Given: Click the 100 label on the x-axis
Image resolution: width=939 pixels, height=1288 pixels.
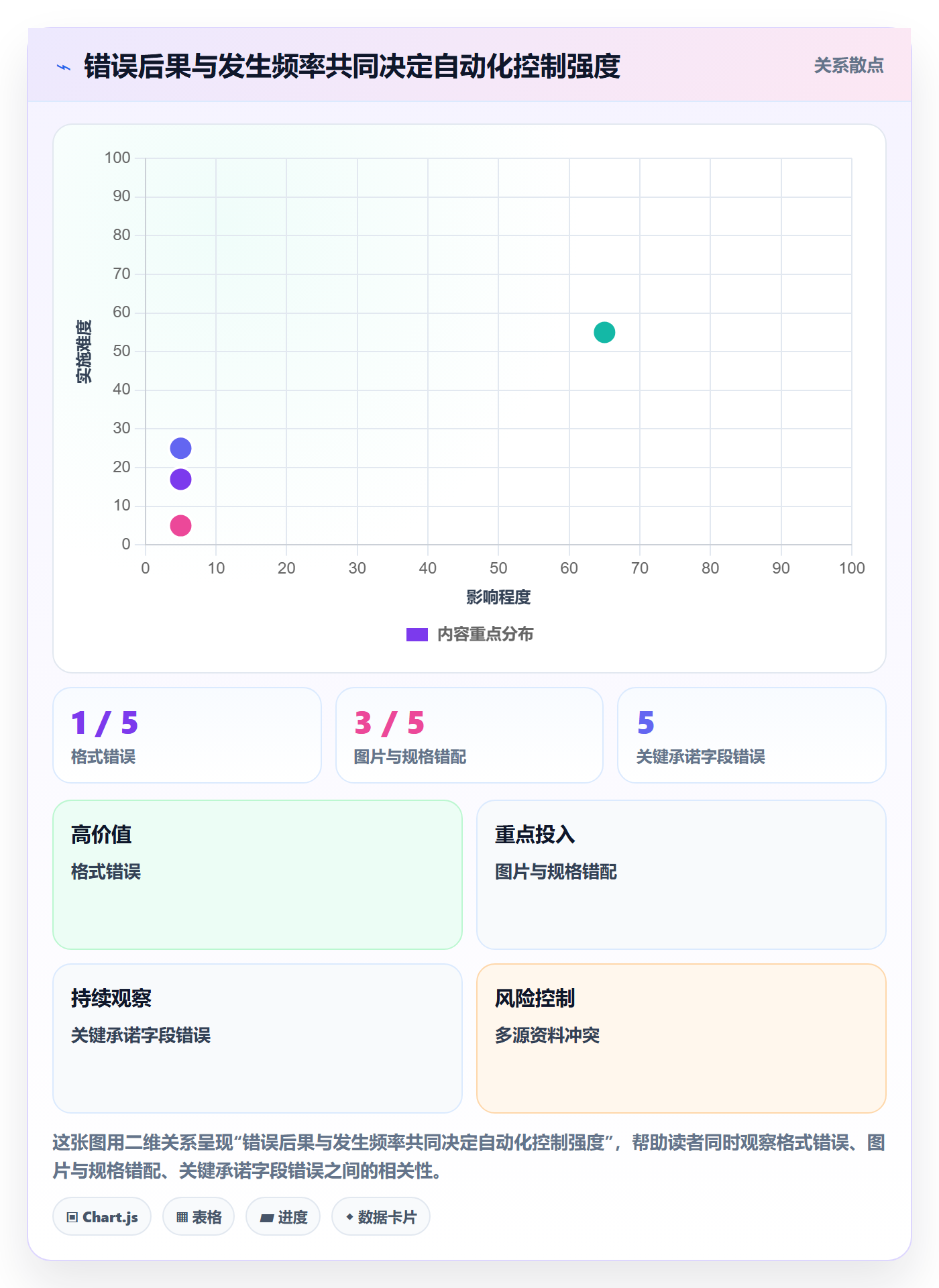Looking at the screenshot, I should coord(852,568).
